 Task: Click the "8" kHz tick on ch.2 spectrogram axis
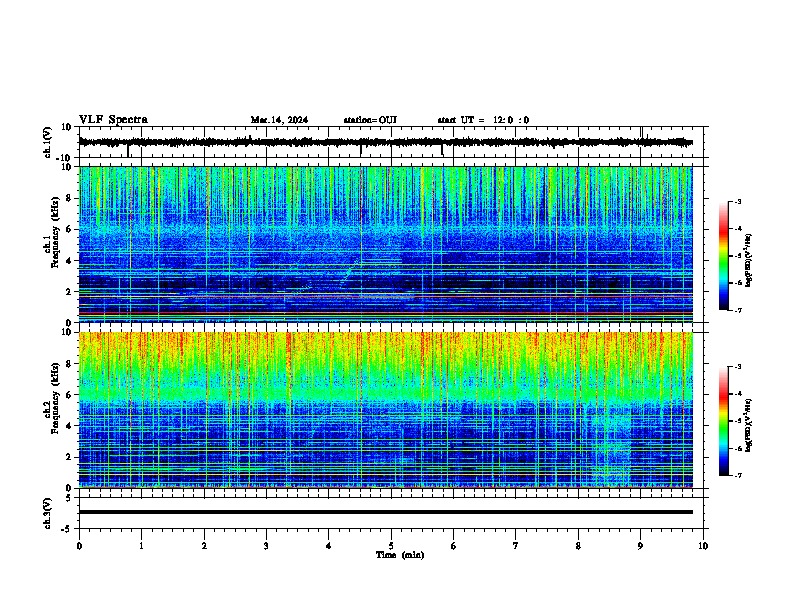click(x=69, y=364)
